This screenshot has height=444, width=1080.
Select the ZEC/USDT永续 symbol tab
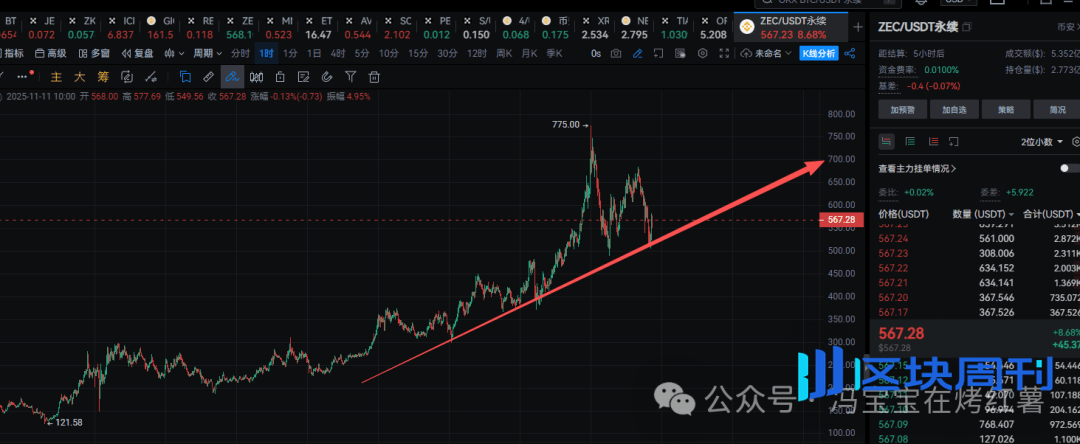click(x=795, y=27)
